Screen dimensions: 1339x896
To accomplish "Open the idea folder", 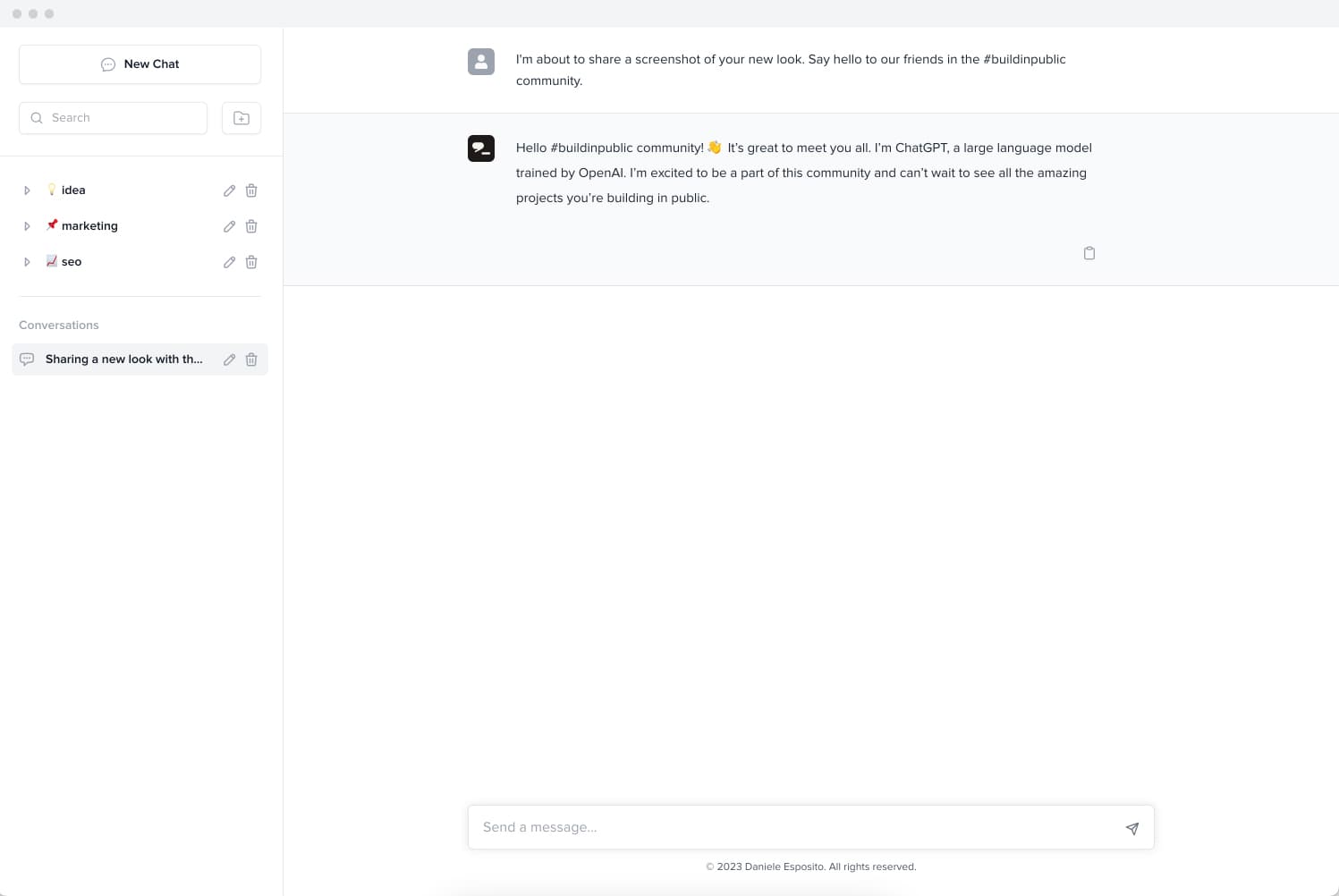I will (73, 190).
